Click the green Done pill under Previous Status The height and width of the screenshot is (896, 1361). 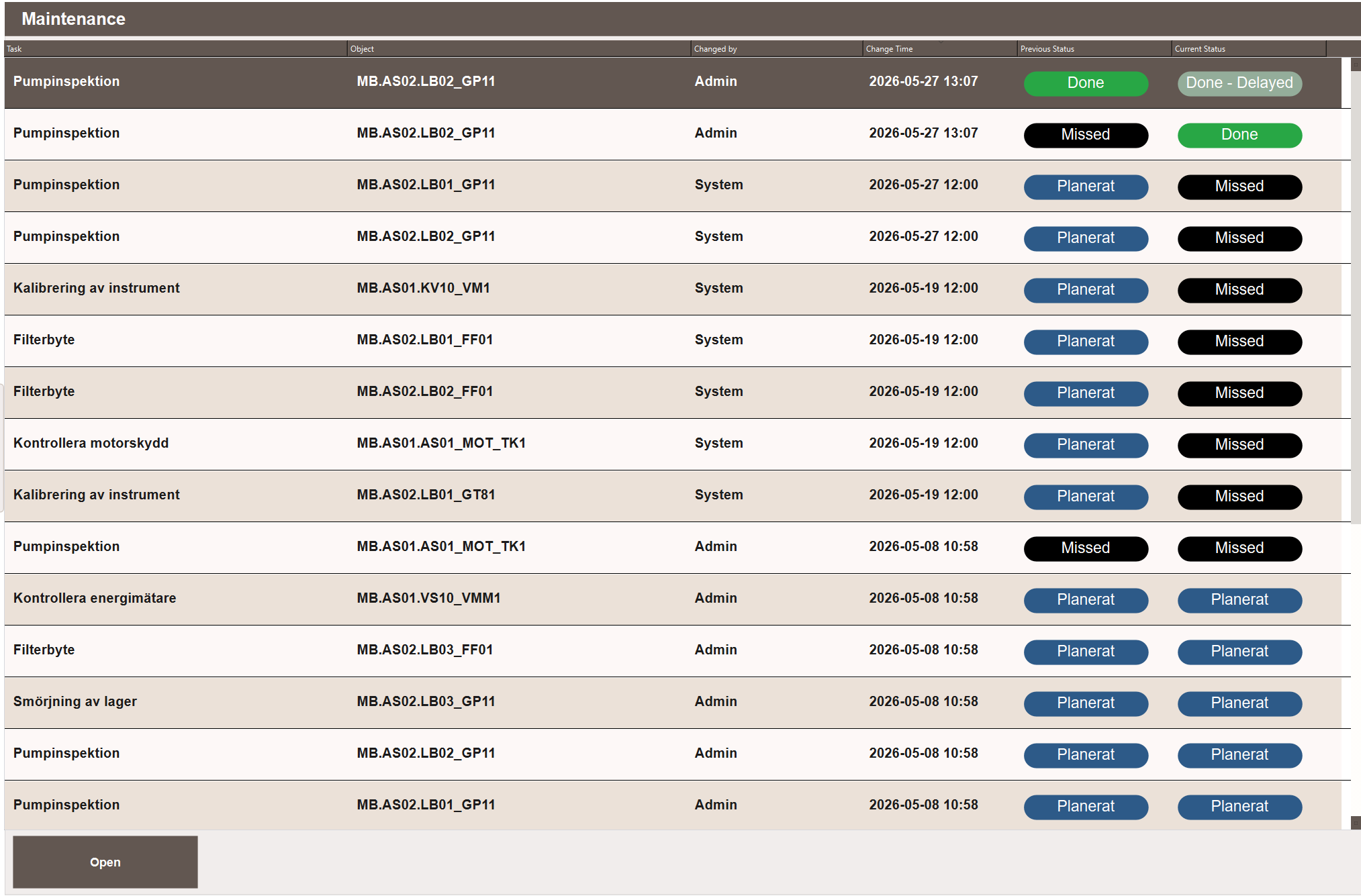click(1086, 83)
